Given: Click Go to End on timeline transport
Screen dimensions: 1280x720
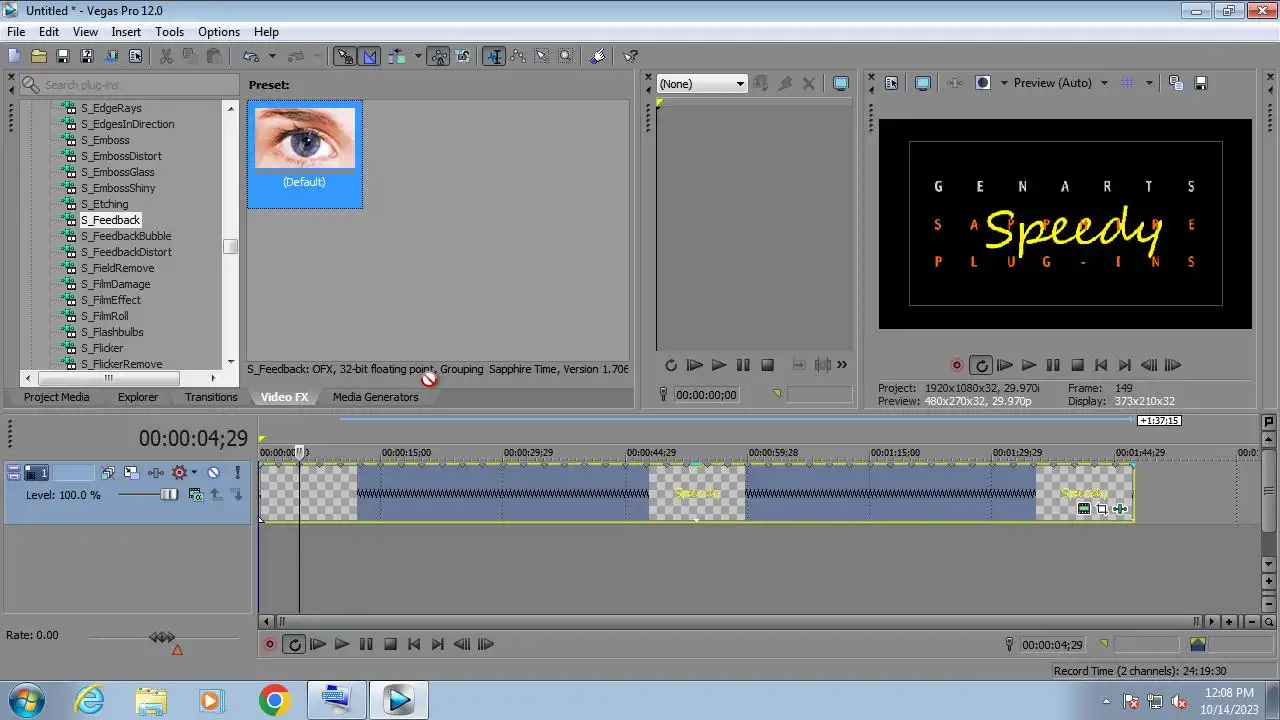Looking at the screenshot, I should 437,645.
